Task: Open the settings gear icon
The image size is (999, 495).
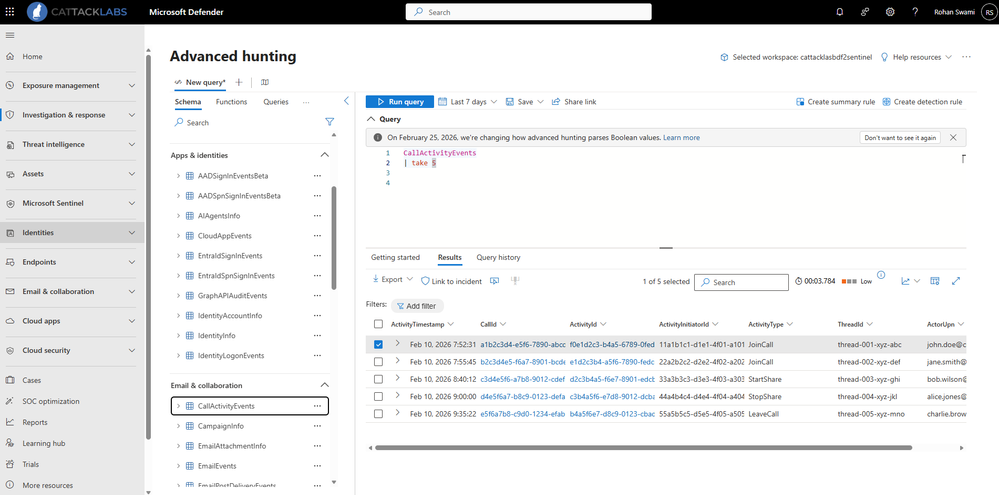Action: 890,12
